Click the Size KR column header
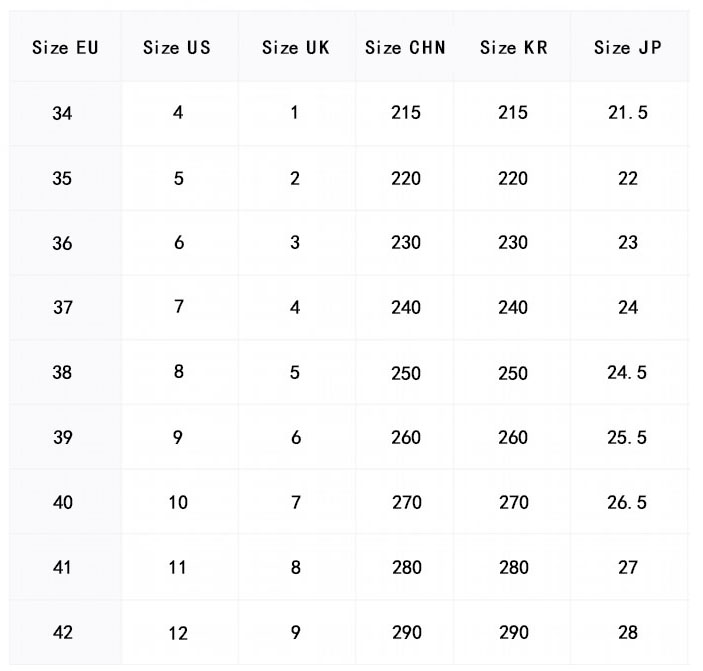The image size is (703, 671). pyautogui.click(x=514, y=48)
